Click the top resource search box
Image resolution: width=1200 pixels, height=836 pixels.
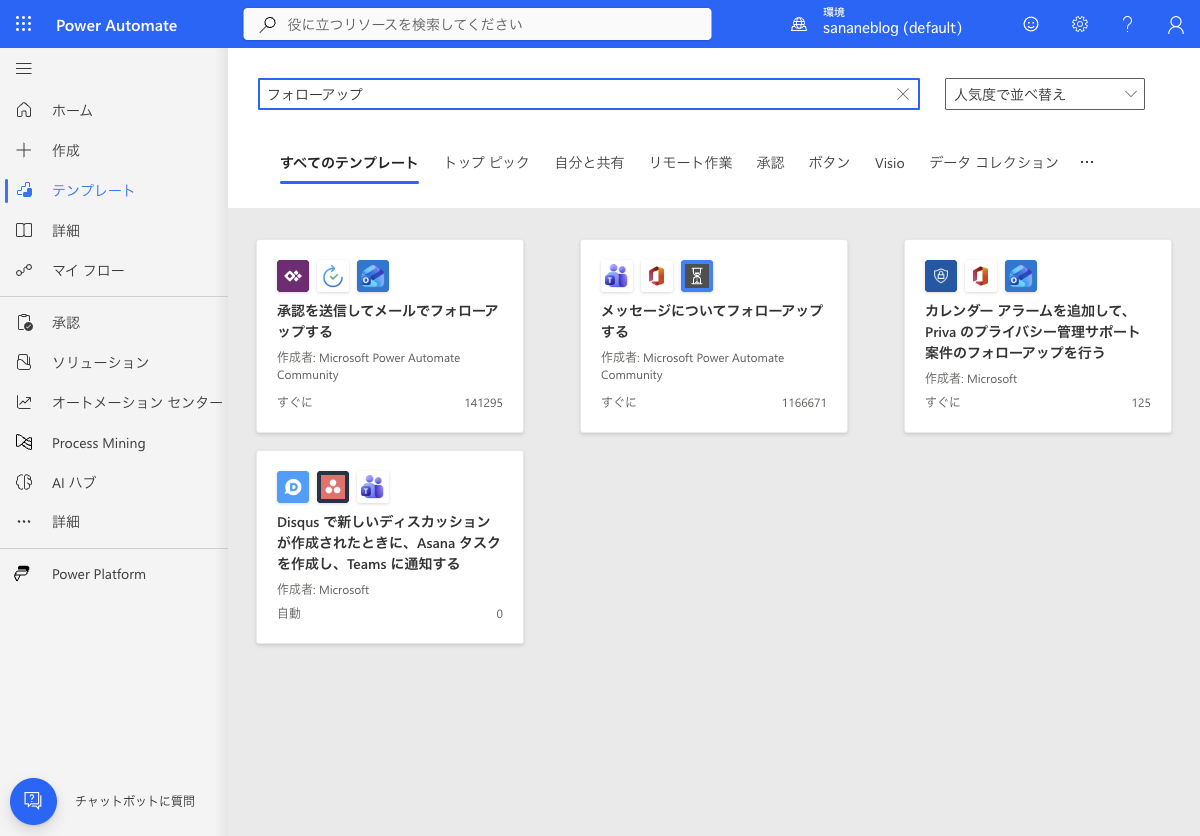point(477,24)
